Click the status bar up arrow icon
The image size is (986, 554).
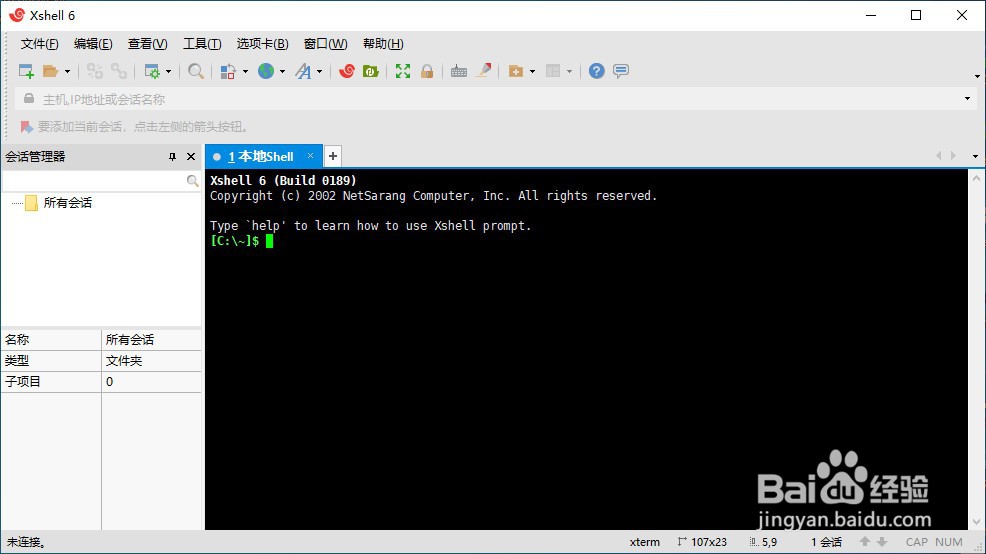pos(865,541)
